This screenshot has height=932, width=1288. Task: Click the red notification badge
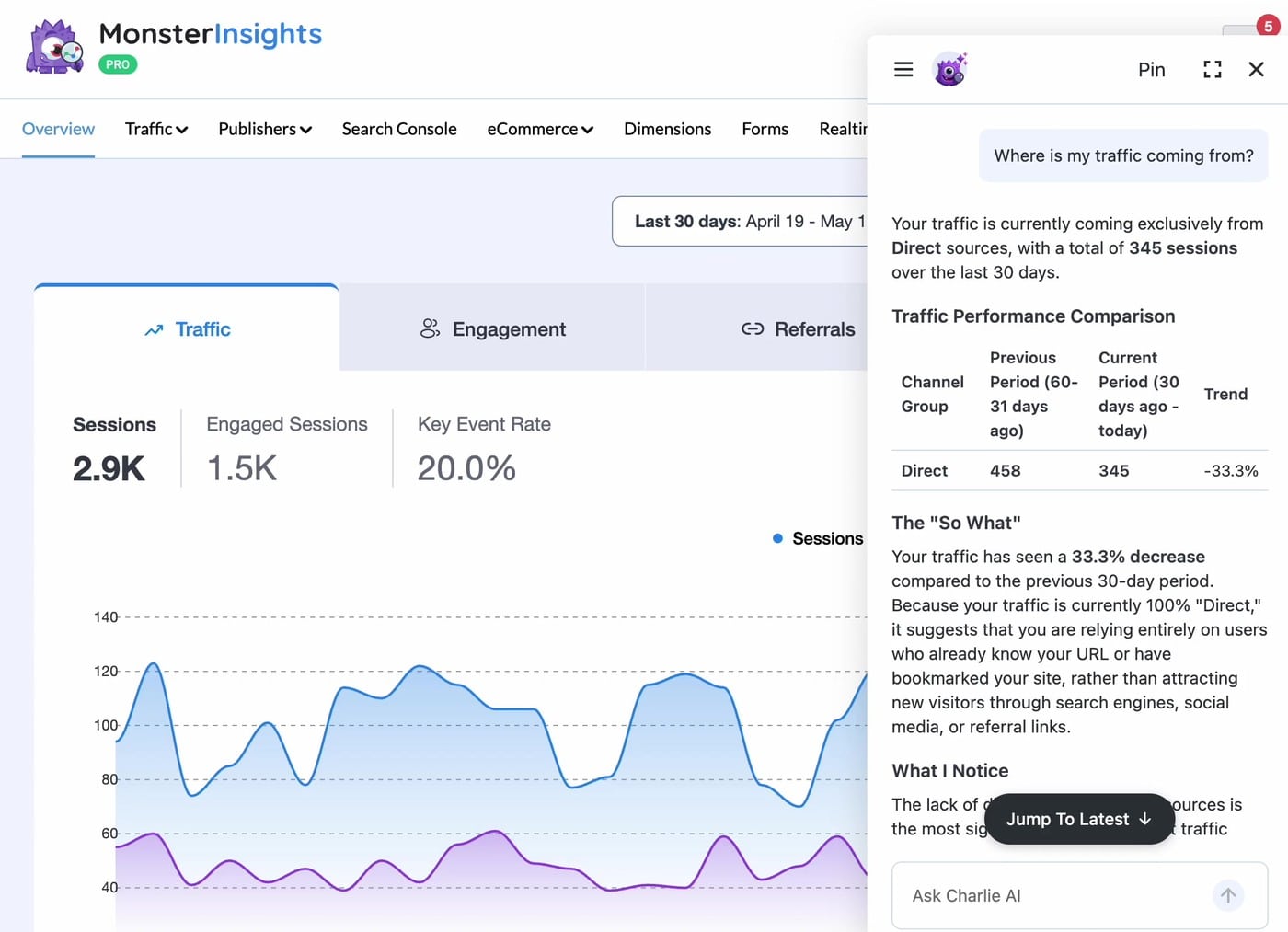(x=1268, y=26)
